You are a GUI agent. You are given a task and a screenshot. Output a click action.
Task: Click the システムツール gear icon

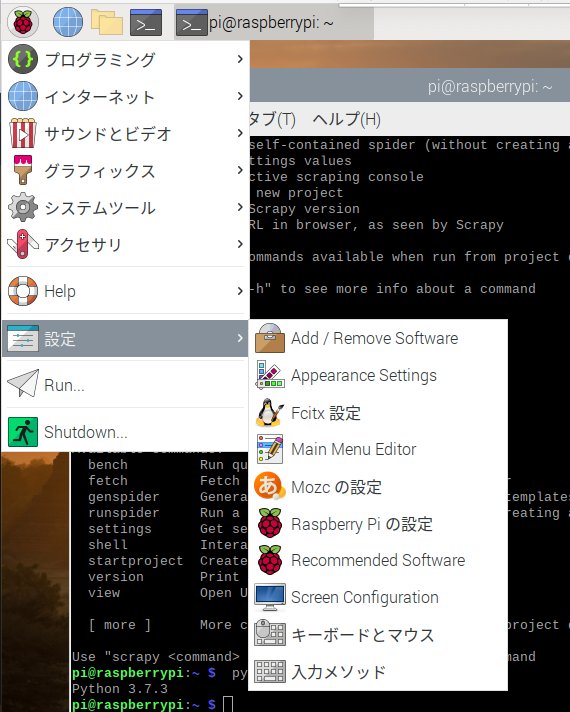[23, 207]
